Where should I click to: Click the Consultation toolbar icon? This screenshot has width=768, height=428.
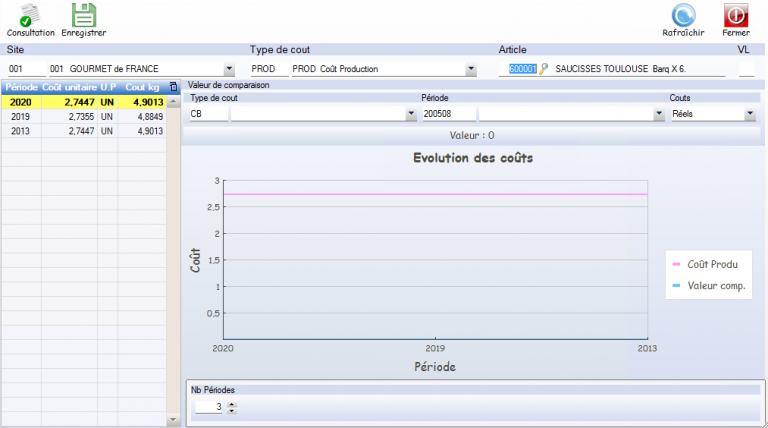coord(23,15)
